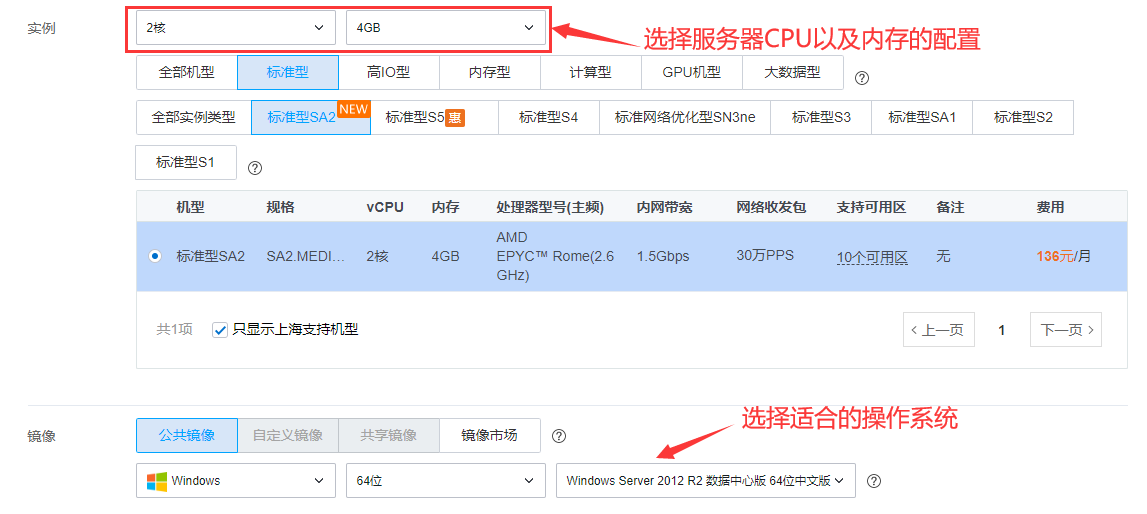
Task: Select the 标准型S1 instance type
Action: tap(186, 162)
